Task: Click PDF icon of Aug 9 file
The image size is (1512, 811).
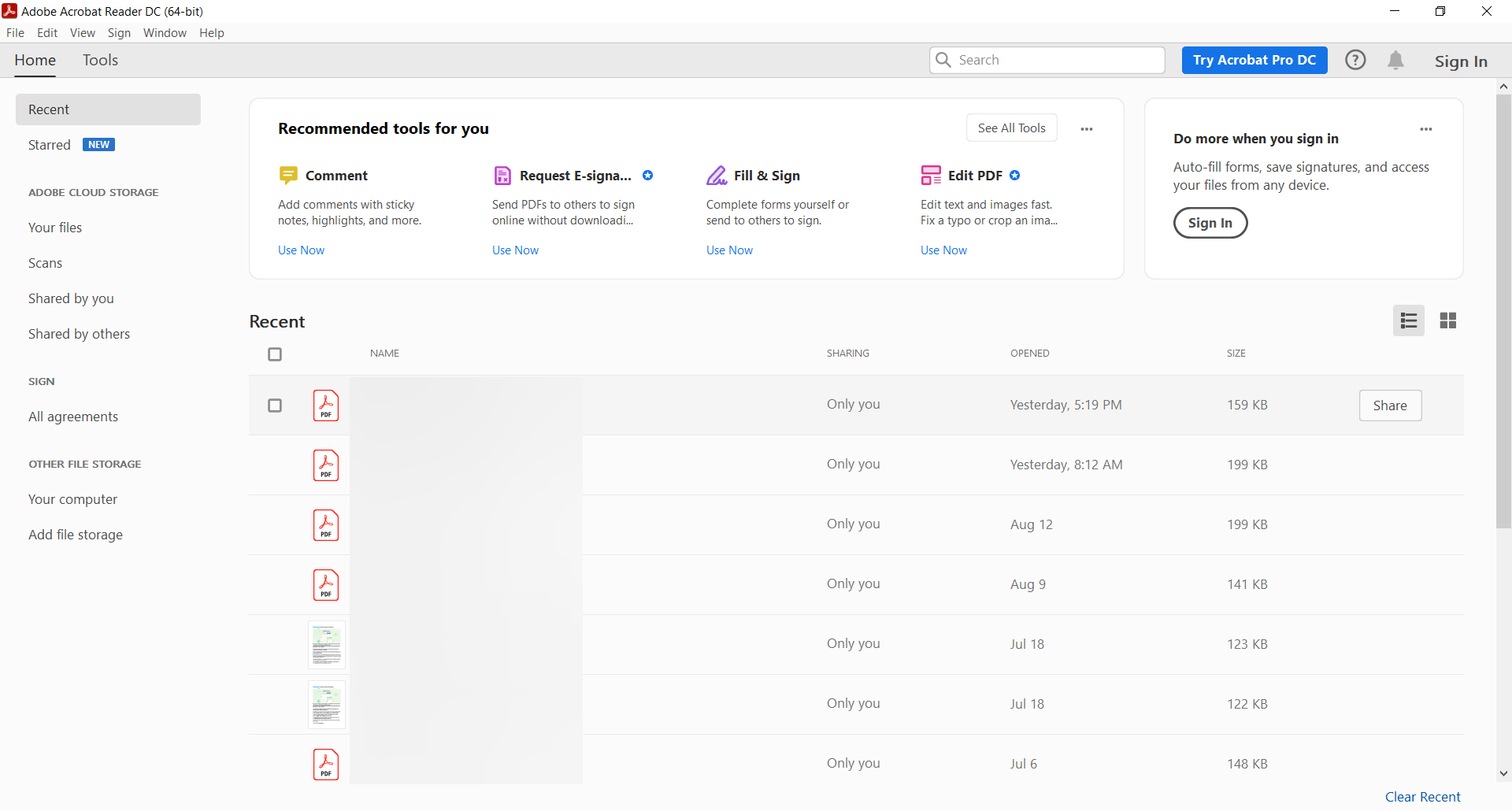Action: (x=326, y=585)
